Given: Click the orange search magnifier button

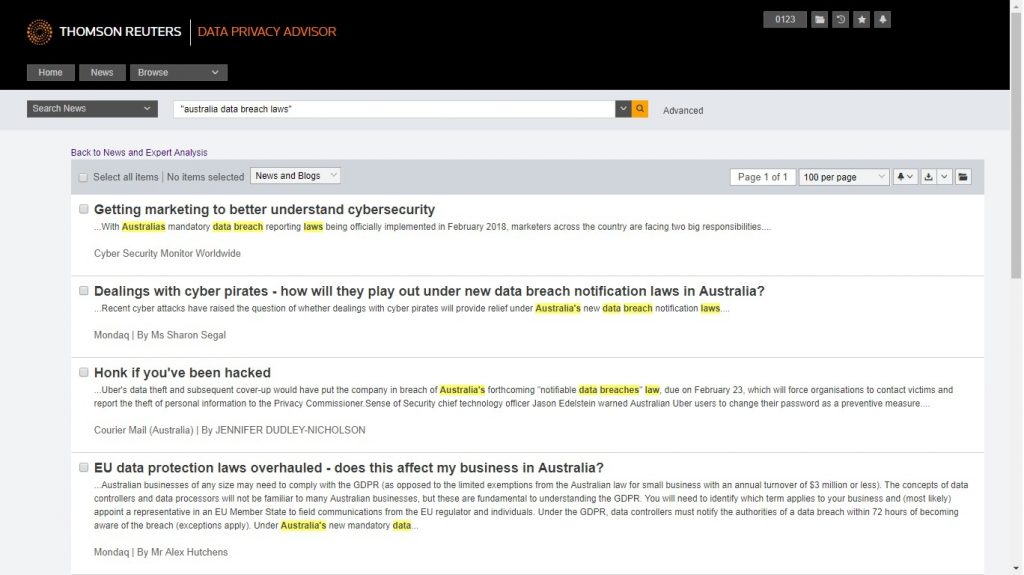Looking at the screenshot, I should click(x=640, y=109).
